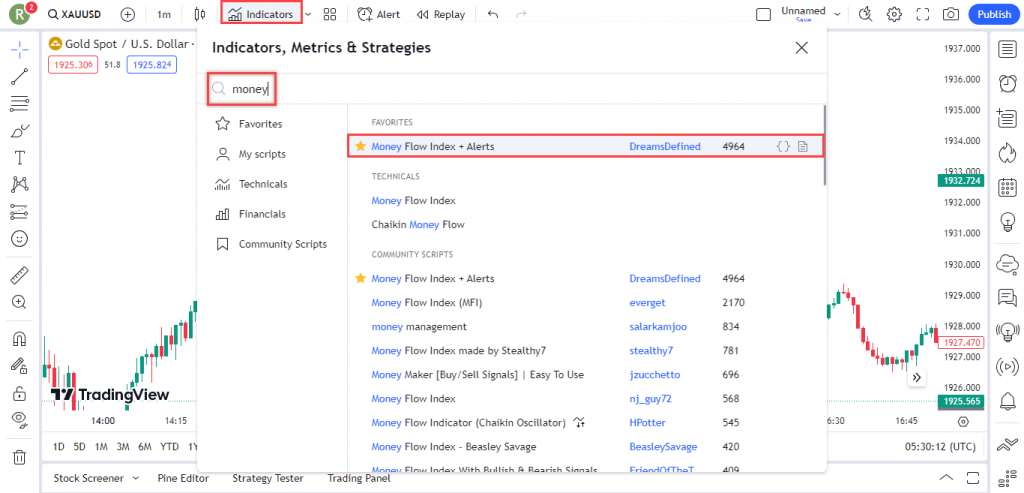View source code braces icon for favorite script
The width and height of the screenshot is (1024, 493).
pyautogui.click(x=783, y=147)
